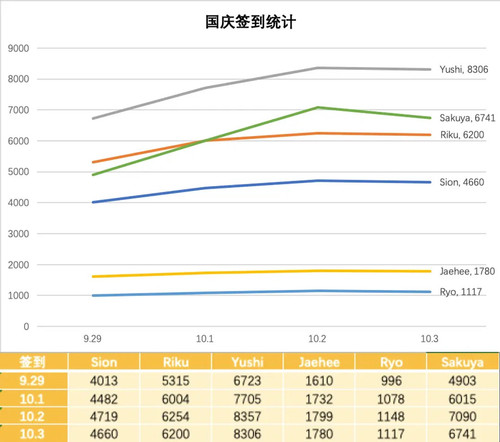Click the 7000 y-axis label
Screen dimensions: 500x442
coord(18,110)
